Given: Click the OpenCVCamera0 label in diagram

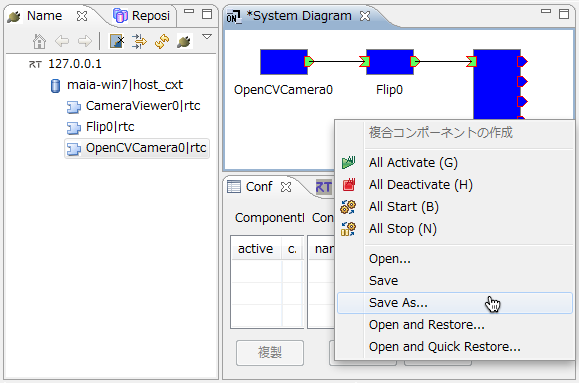Looking at the screenshot, I should [283, 90].
